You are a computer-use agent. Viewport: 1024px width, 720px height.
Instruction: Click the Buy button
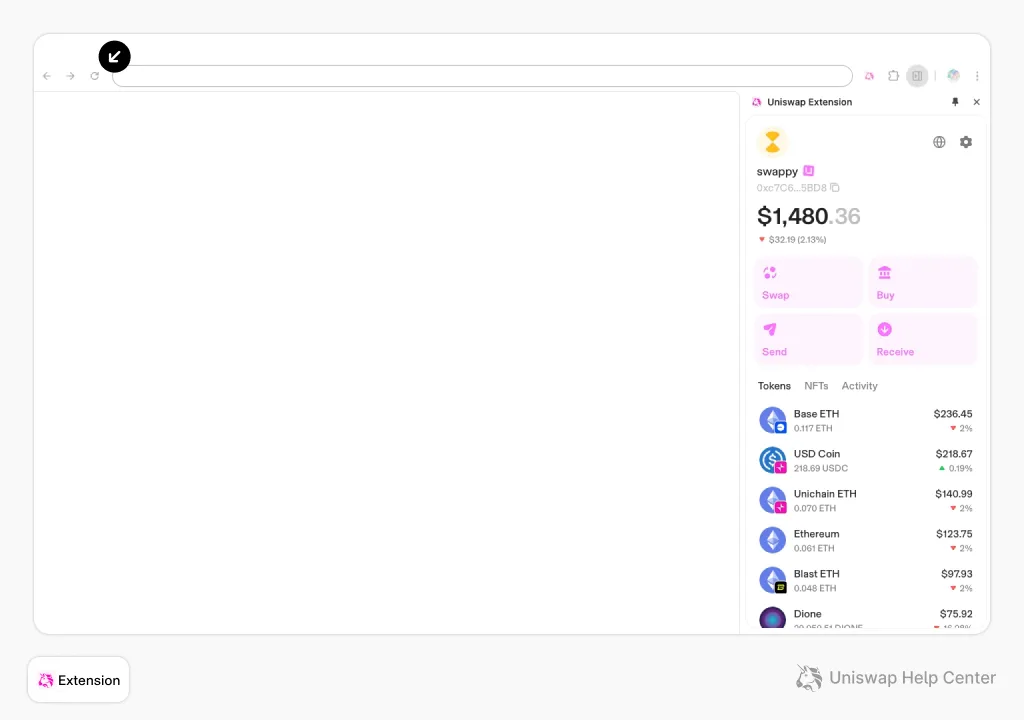923,283
